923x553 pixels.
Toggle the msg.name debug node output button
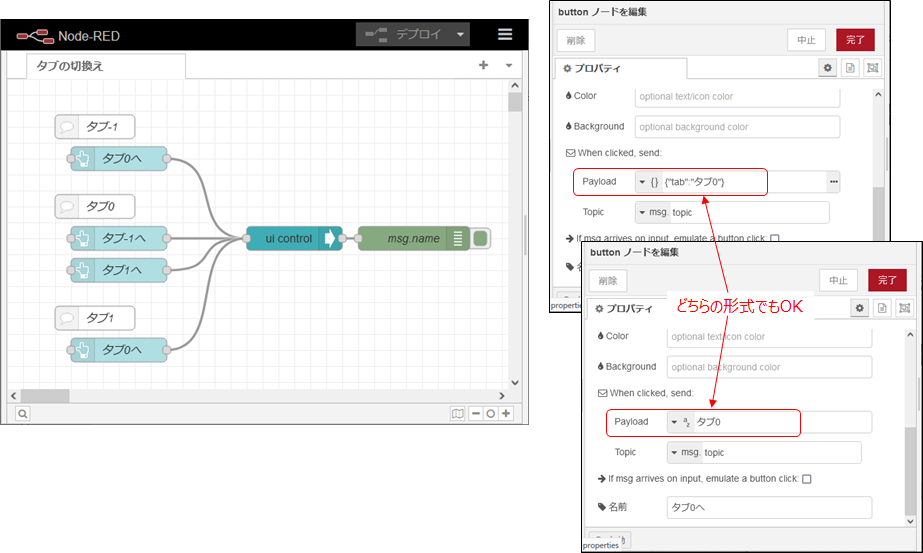481,239
